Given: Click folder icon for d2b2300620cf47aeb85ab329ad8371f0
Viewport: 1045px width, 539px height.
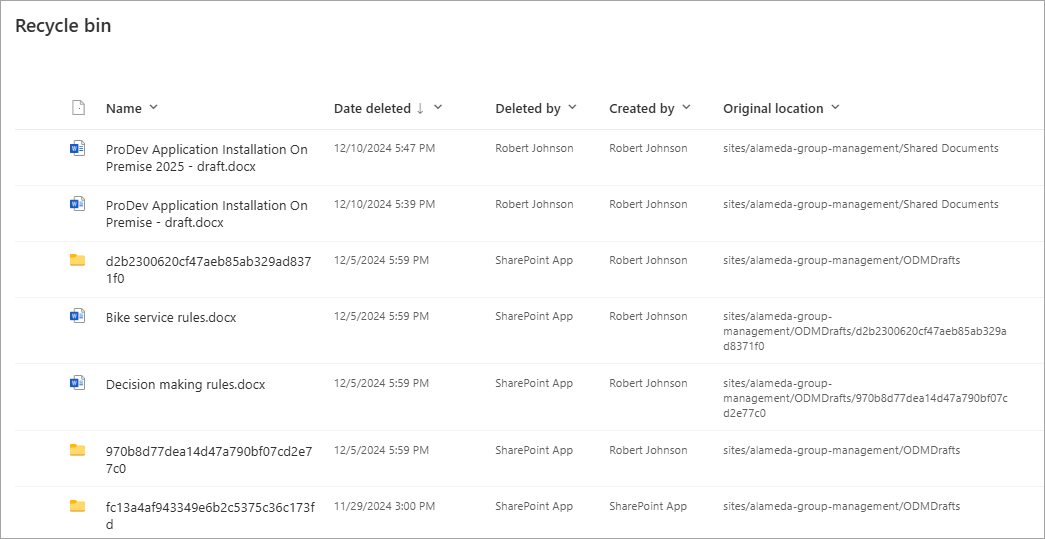Looking at the screenshot, I should pos(78,261).
